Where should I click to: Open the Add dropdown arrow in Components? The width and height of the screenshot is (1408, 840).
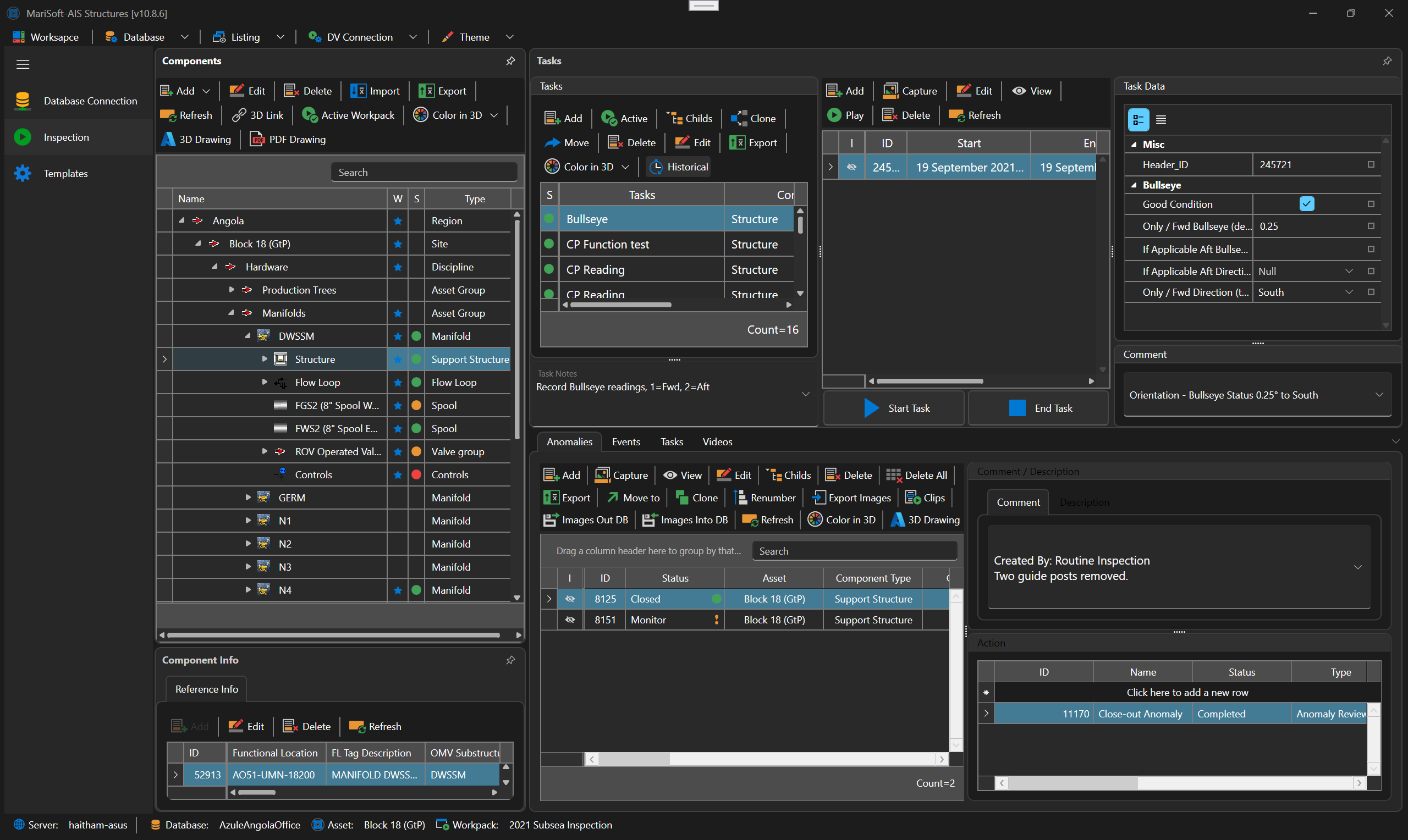206,91
